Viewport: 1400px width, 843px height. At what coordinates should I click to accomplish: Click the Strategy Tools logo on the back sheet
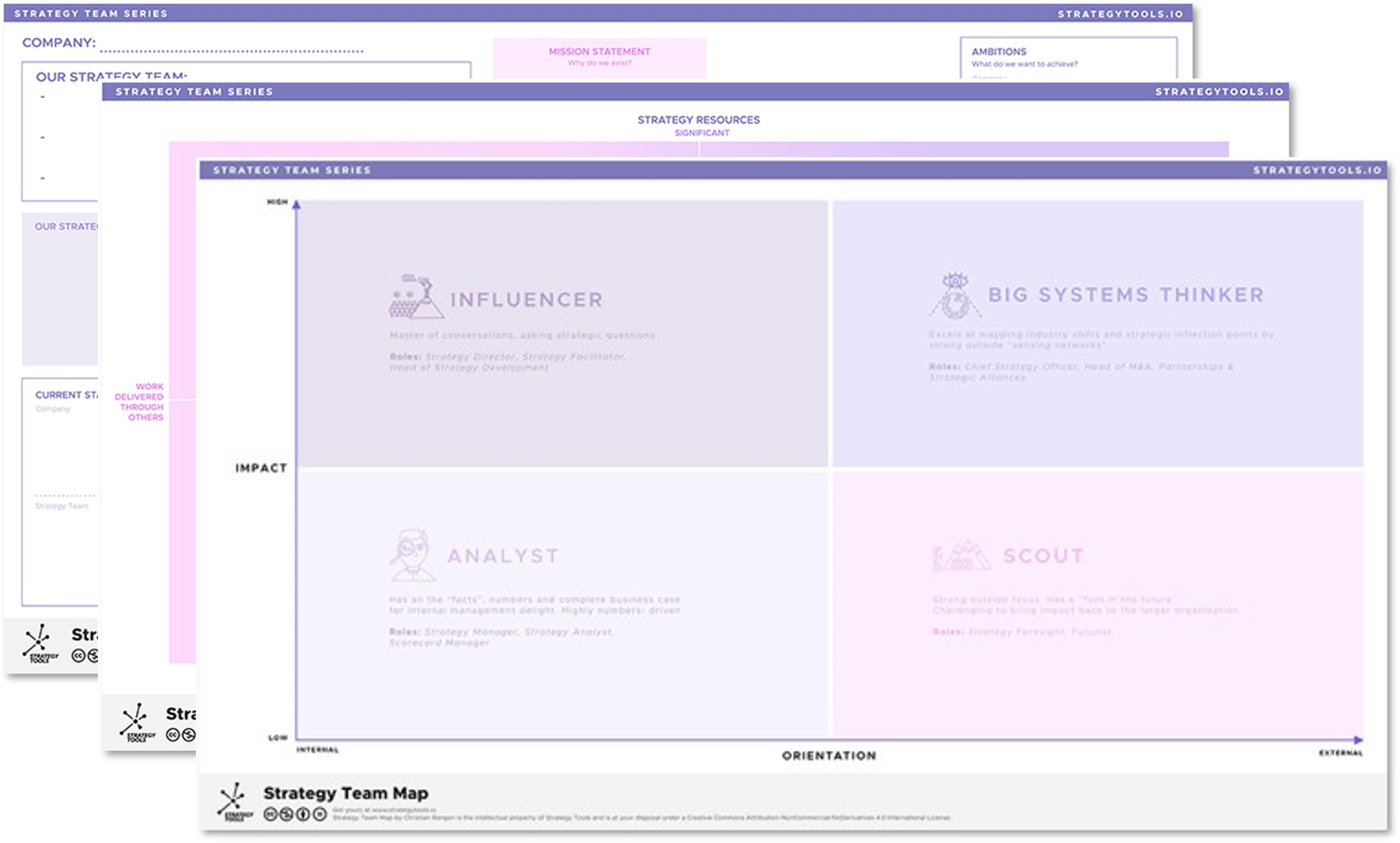point(40,643)
